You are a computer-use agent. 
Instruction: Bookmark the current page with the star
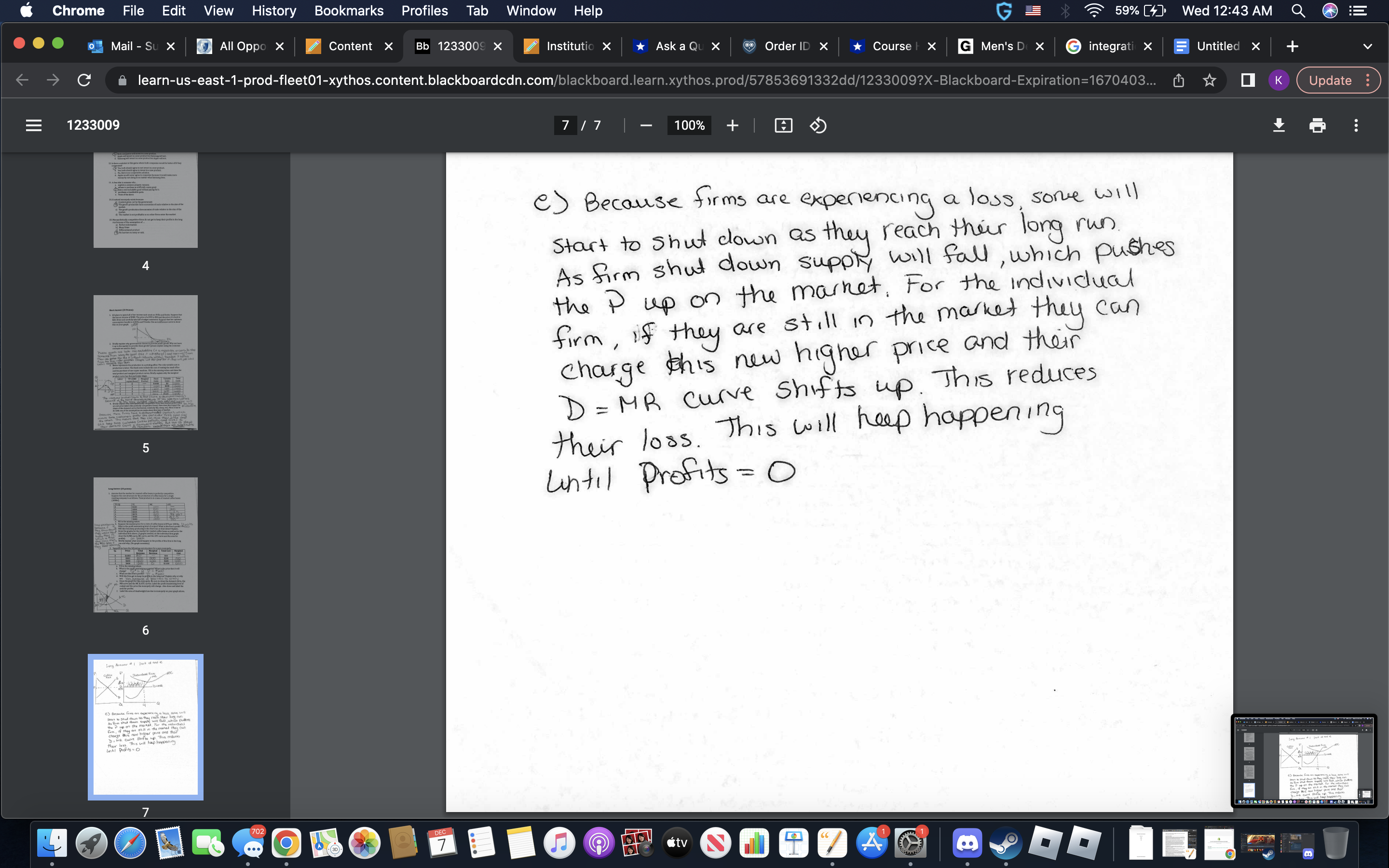point(1210,81)
